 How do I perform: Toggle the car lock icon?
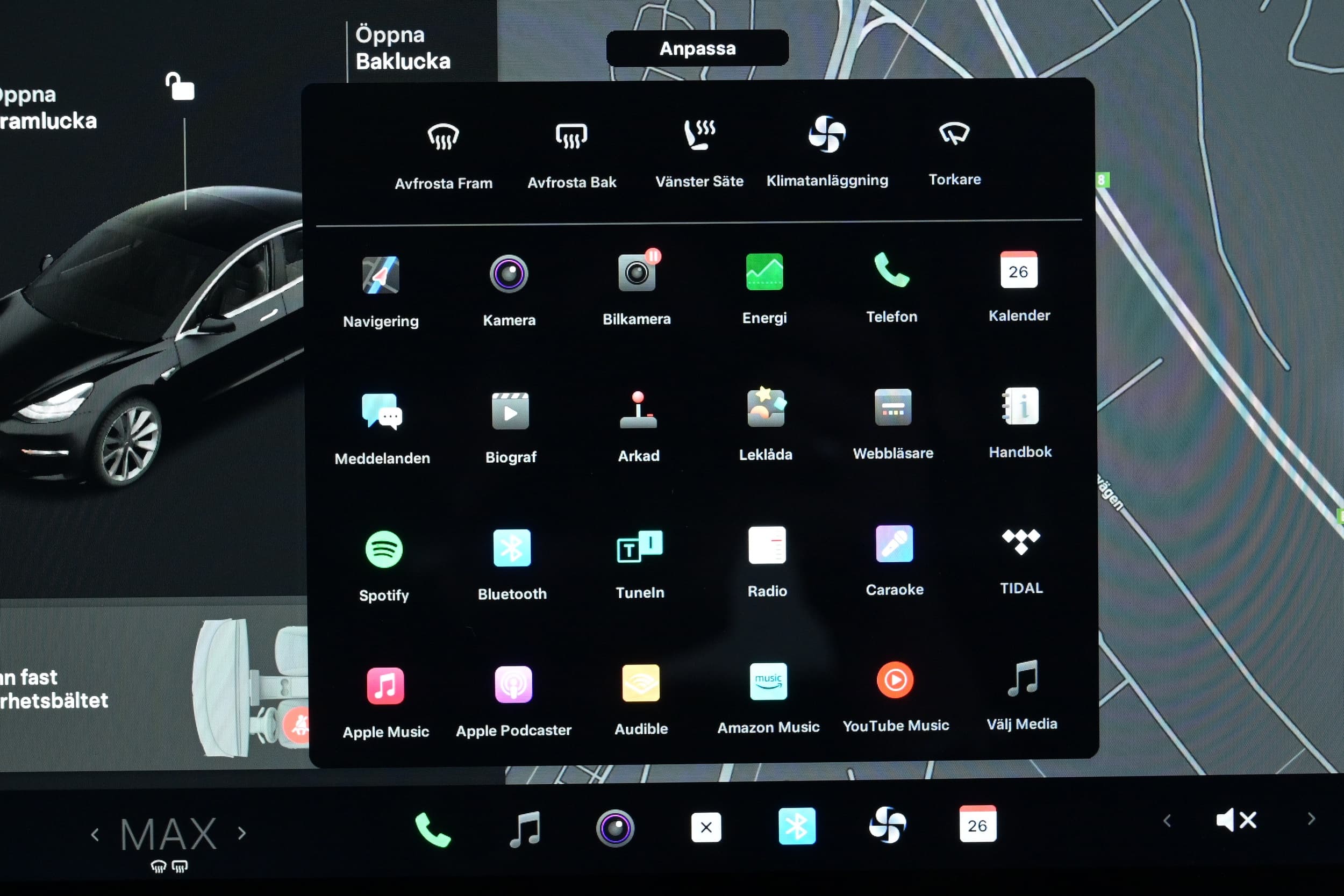coord(180,87)
